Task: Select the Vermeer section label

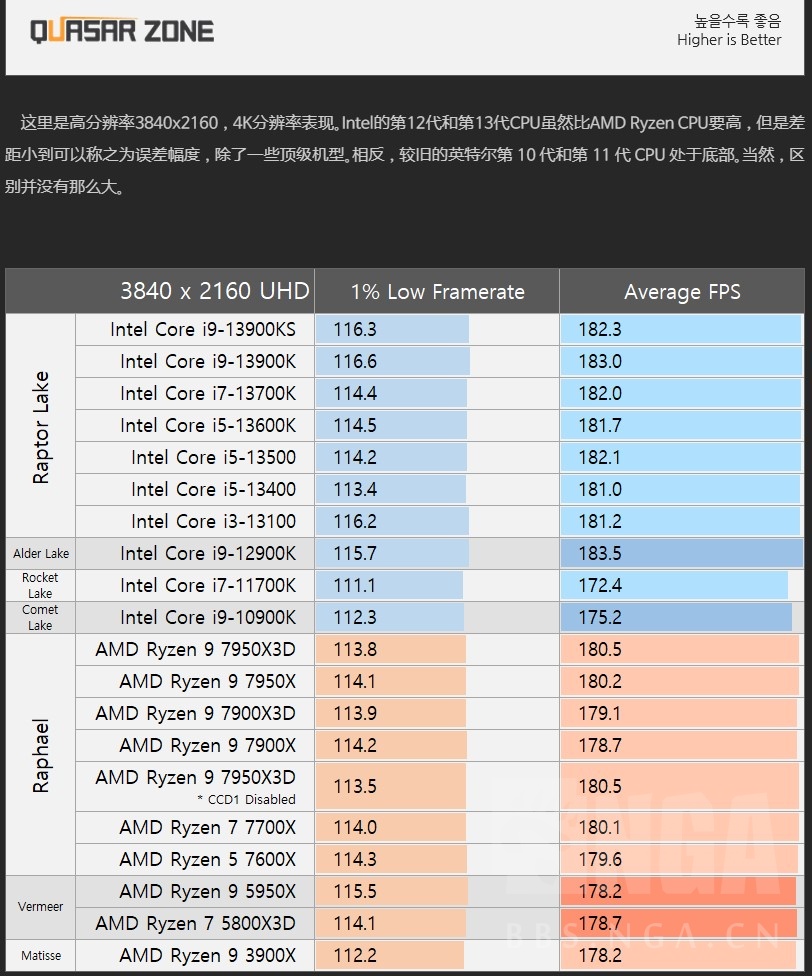Action: point(40,907)
